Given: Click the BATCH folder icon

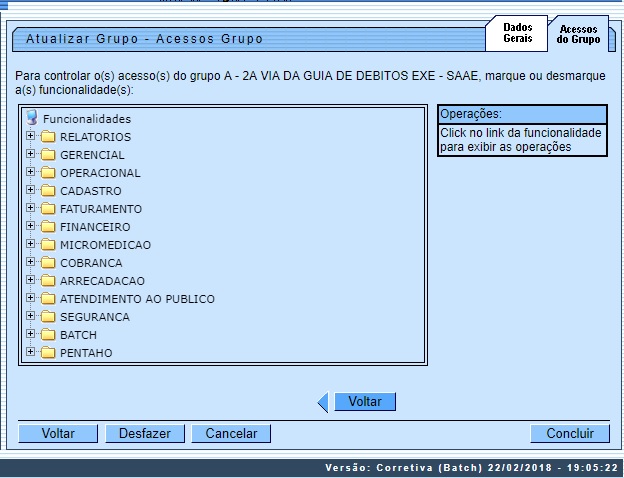Looking at the screenshot, I should pos(48,335).
